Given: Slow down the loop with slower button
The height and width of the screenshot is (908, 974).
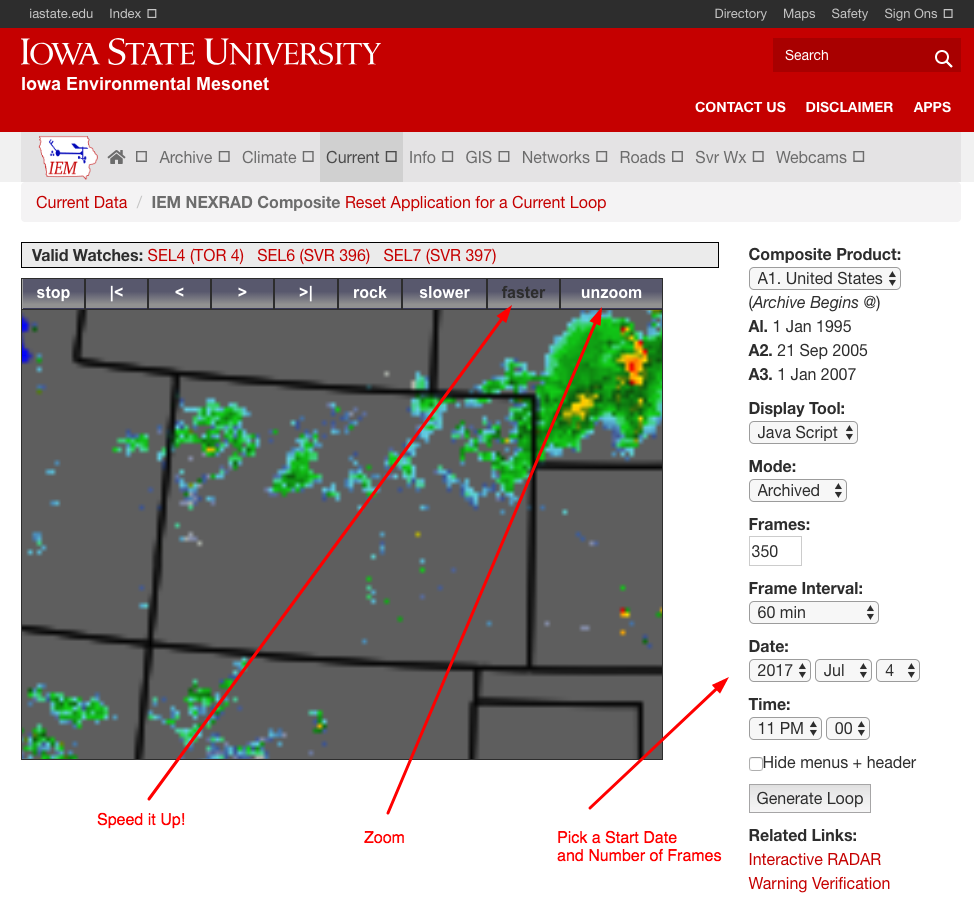Looking at the screenshot, I should tap(444, 293).
